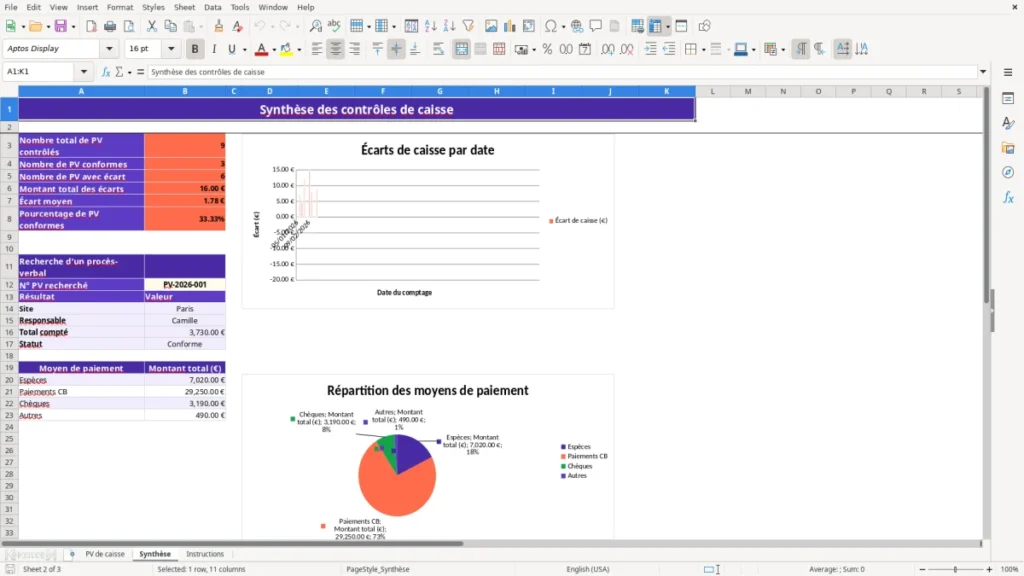Toggle Wrap Text

(x=438, y=49)
